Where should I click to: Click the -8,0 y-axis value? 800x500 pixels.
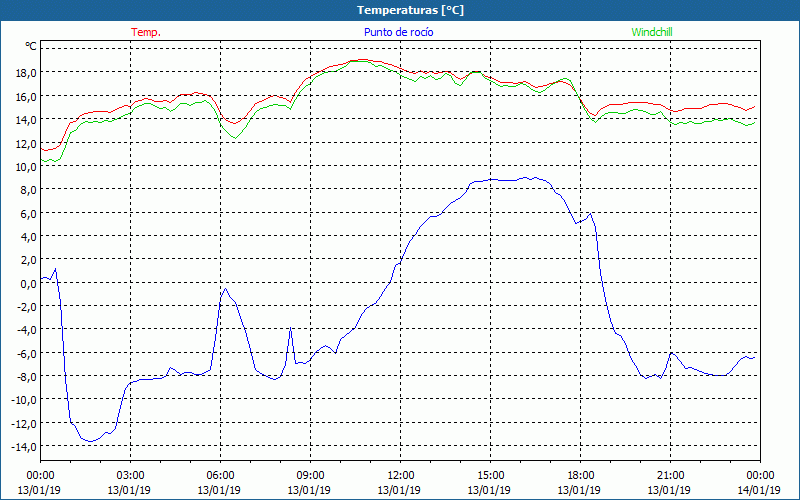click(27, 378)
